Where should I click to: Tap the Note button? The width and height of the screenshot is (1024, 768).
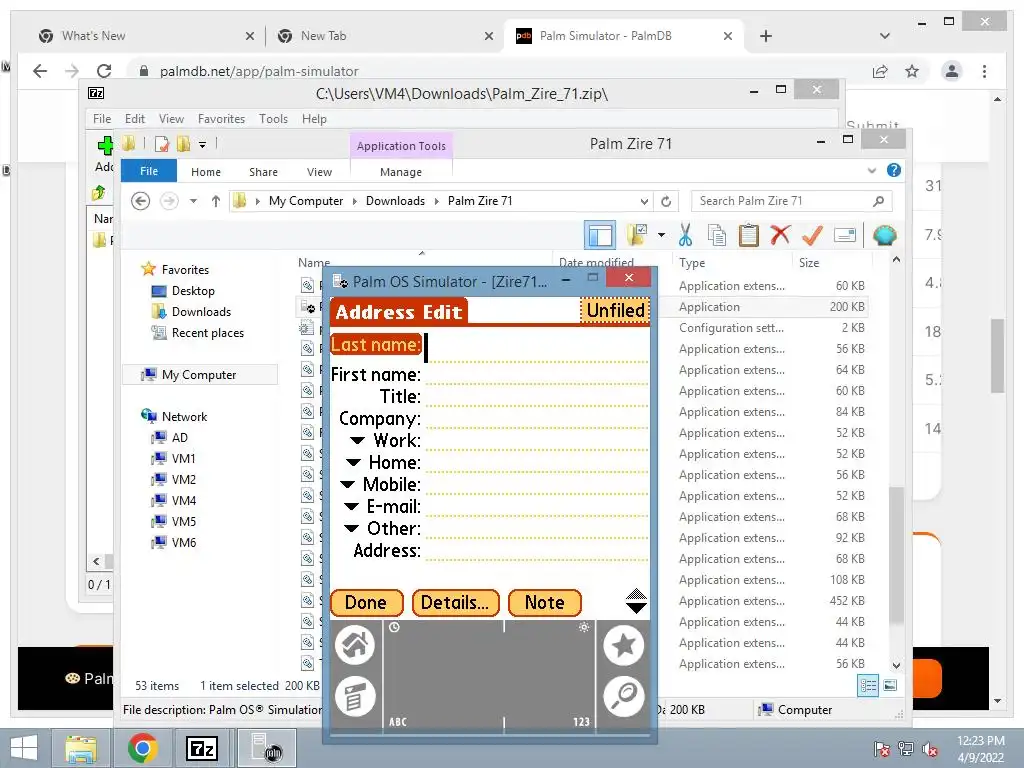point(545,602)
